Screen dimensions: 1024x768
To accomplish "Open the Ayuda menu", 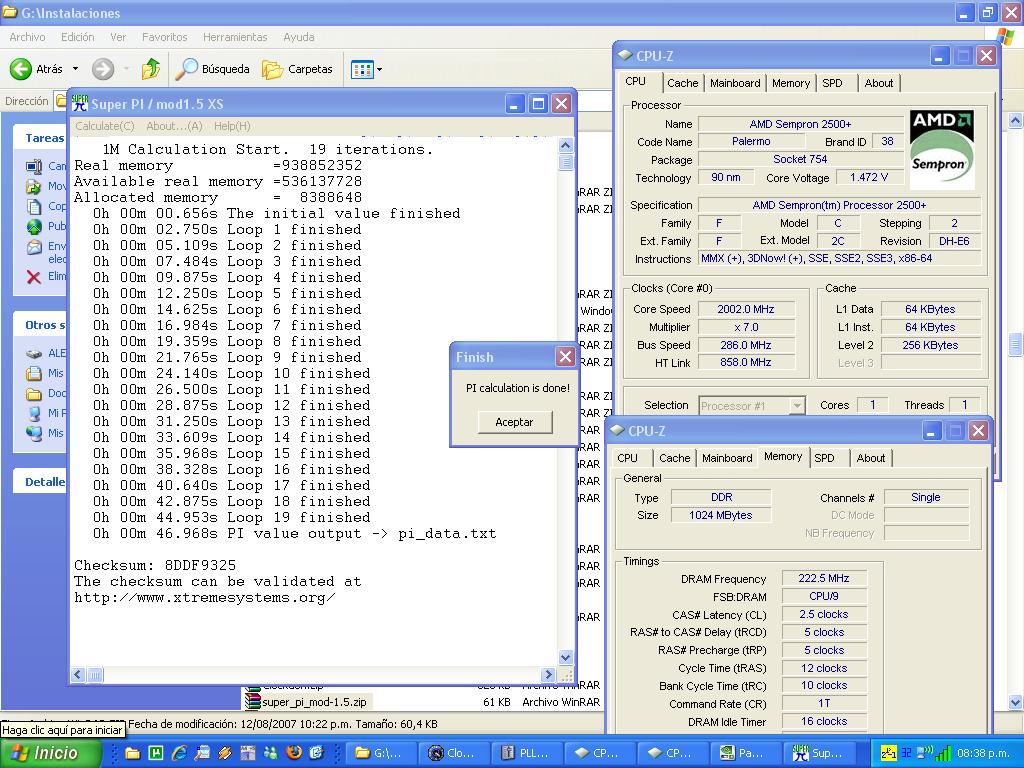I will 298,37.
